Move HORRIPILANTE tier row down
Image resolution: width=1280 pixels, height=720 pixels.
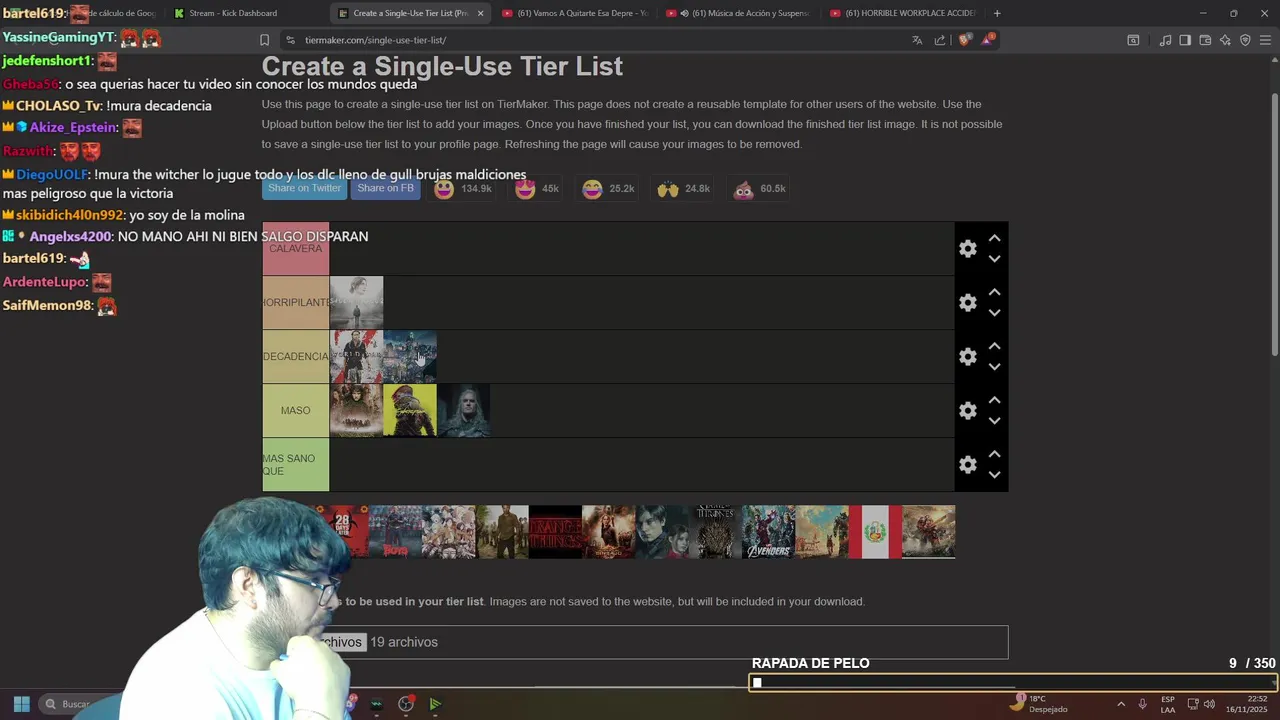point(994,313)
